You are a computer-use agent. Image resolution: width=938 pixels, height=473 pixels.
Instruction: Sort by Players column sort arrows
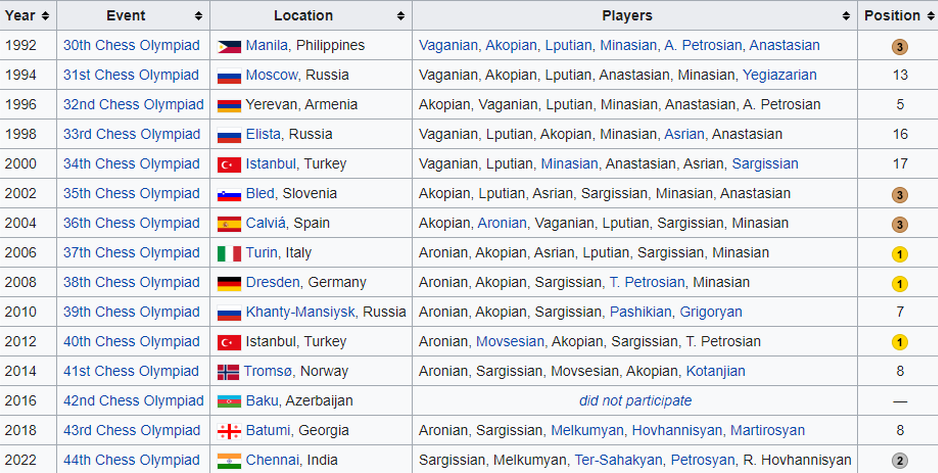pos(846,16)
